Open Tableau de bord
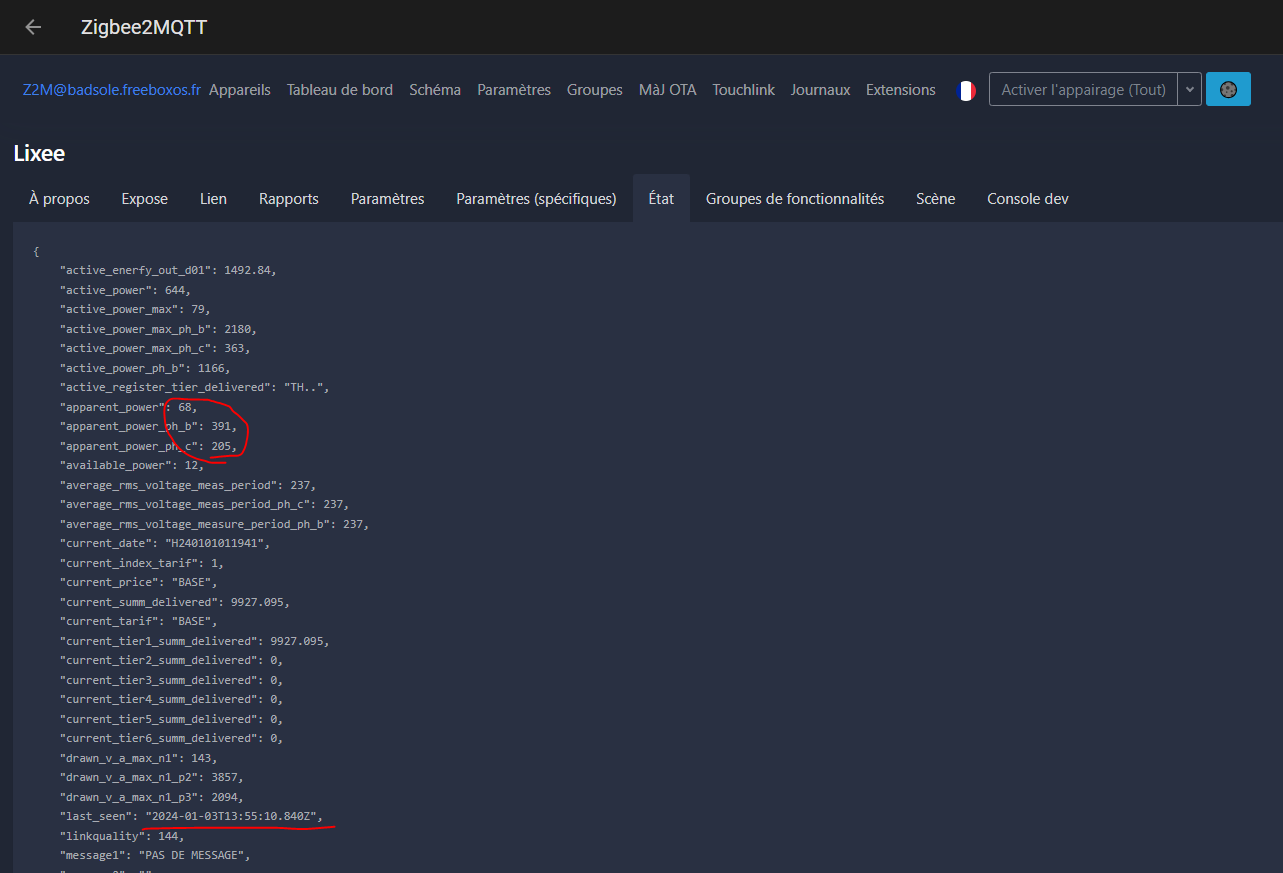Viewport: 1283px width, 873px height. click(x=340, y=89)
